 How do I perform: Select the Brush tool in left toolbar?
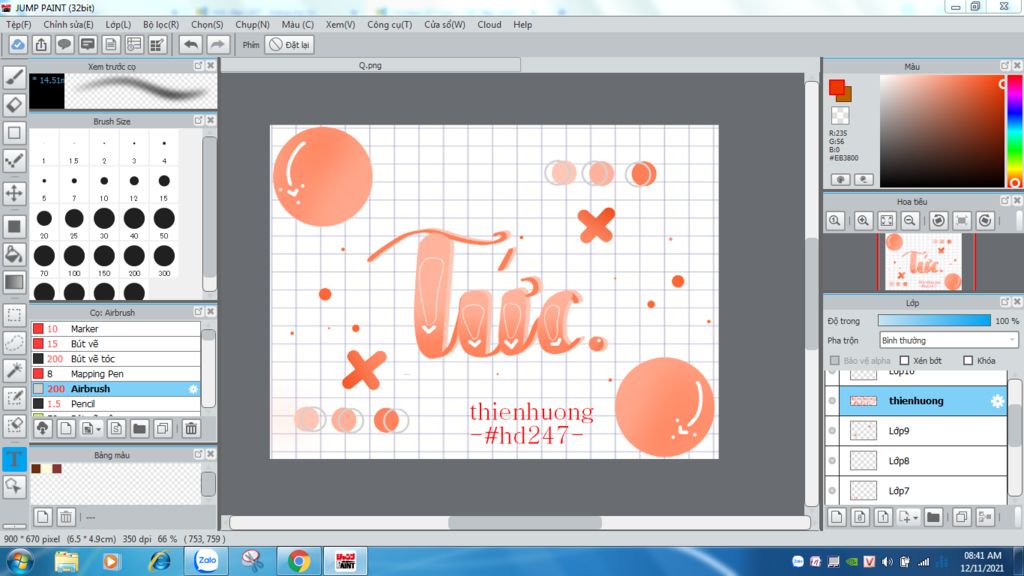coord(14,77)
